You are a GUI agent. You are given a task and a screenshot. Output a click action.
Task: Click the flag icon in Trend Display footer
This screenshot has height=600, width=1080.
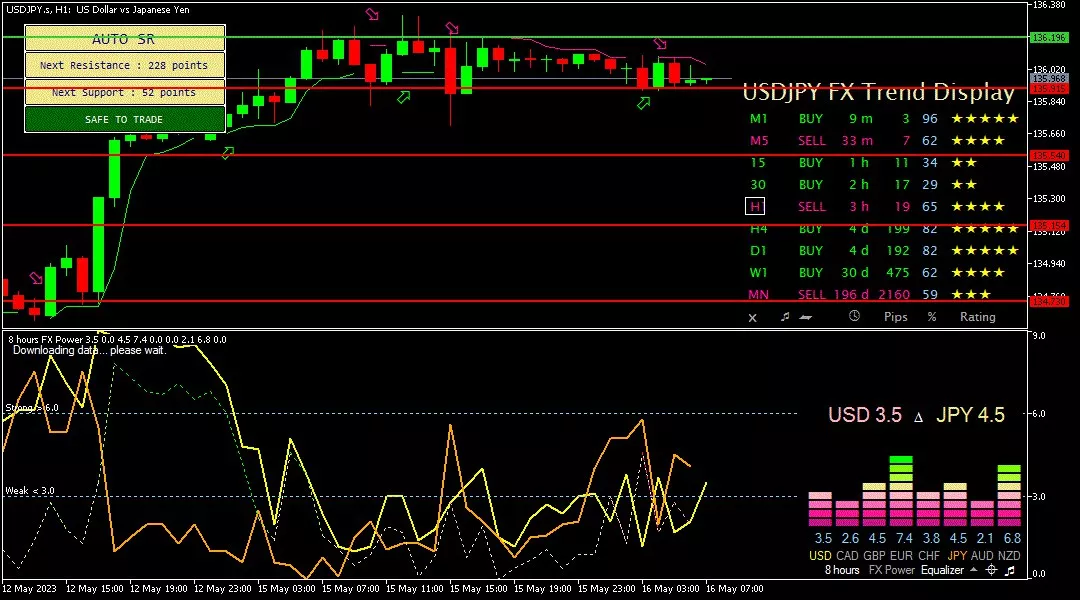806,317
